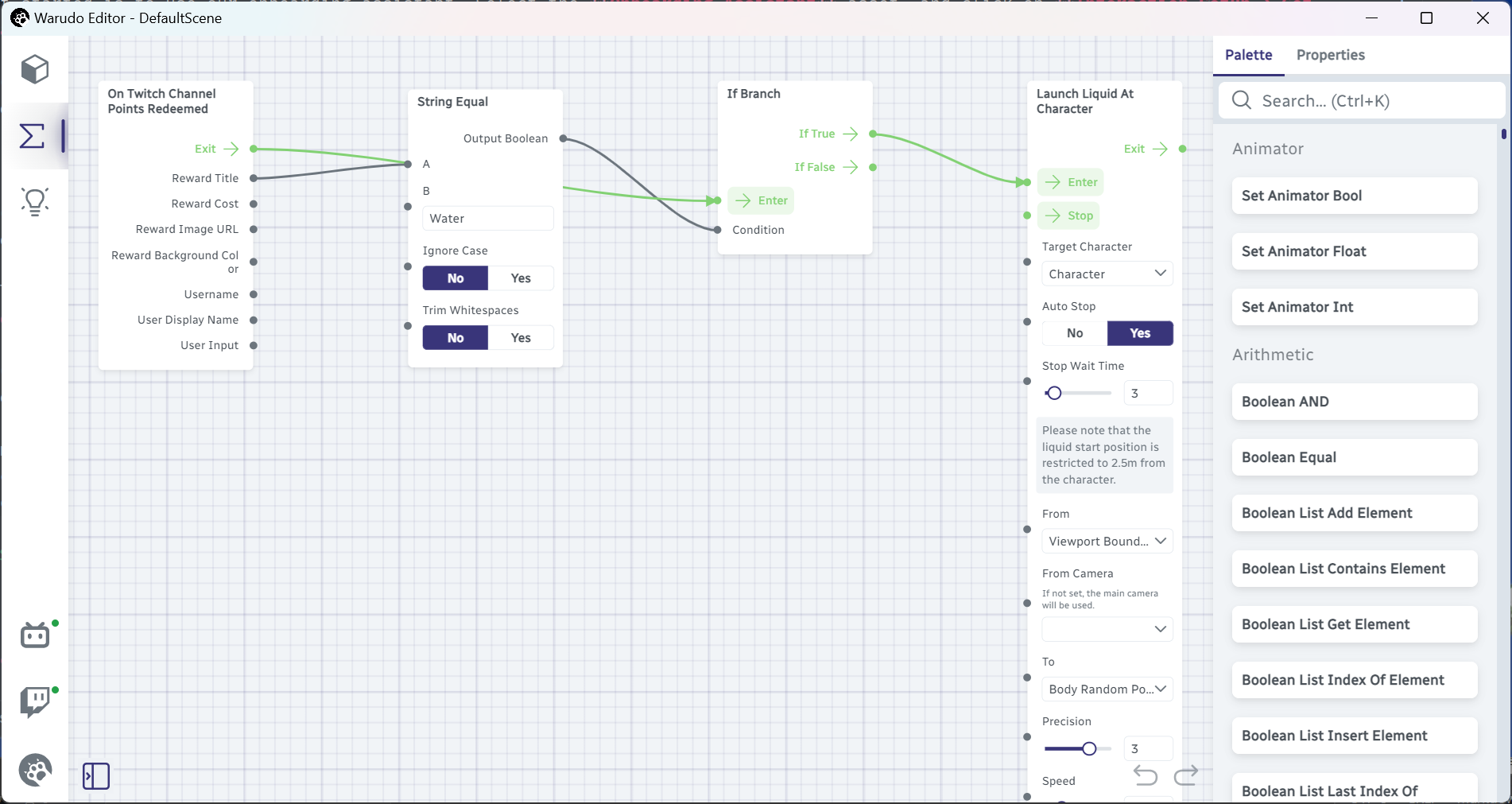Add Set Animator Int node
1512x804 pixels.
click(x=1354, y=307)
